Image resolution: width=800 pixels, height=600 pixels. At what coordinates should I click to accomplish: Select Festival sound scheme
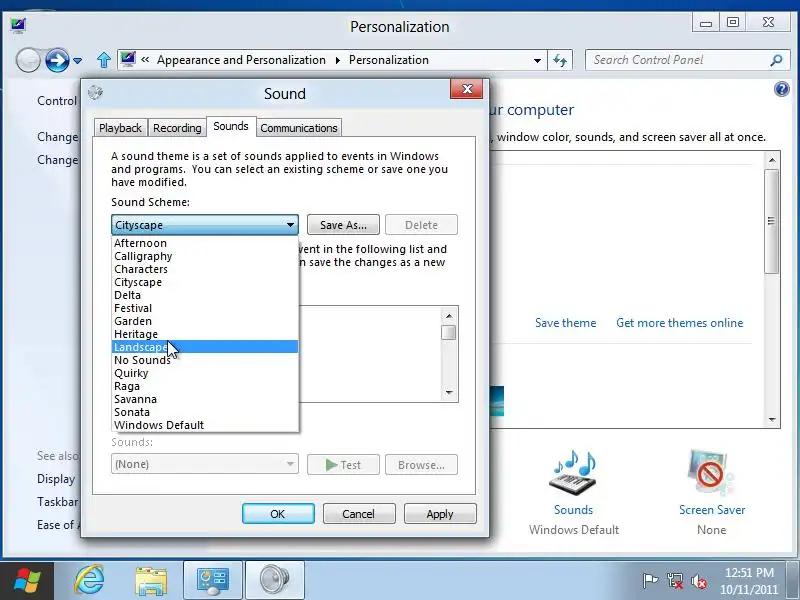205,308
